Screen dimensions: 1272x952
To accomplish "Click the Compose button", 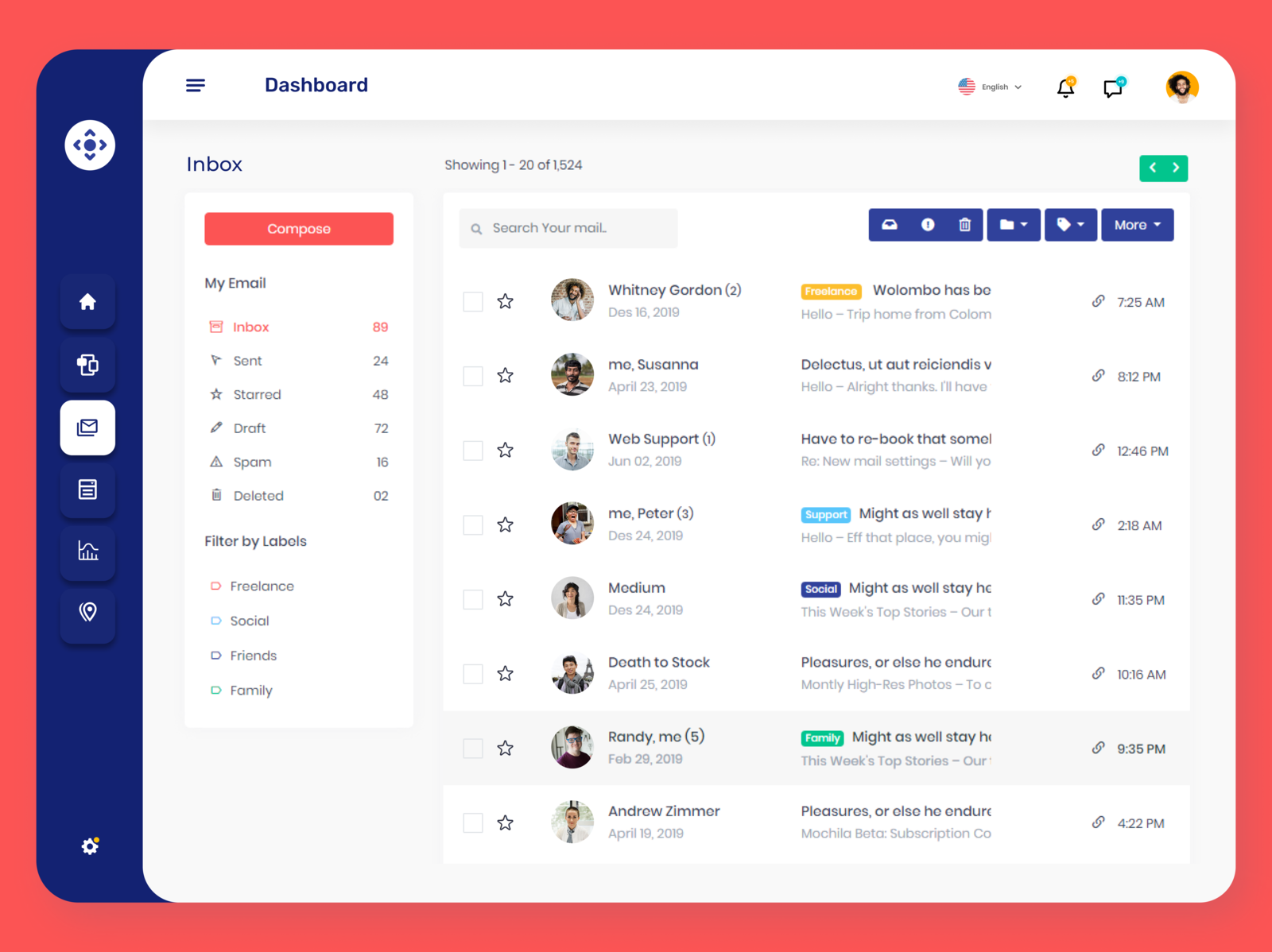I will [x=298, y=229].
